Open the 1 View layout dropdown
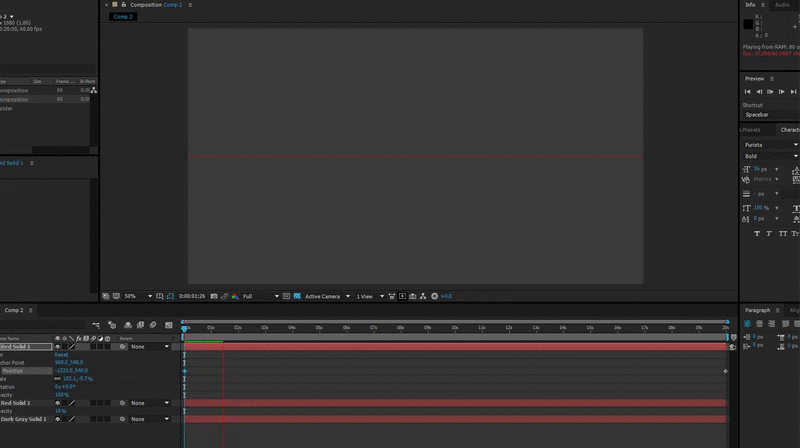Viewport: 800px width, 448px height. (370, 296)
